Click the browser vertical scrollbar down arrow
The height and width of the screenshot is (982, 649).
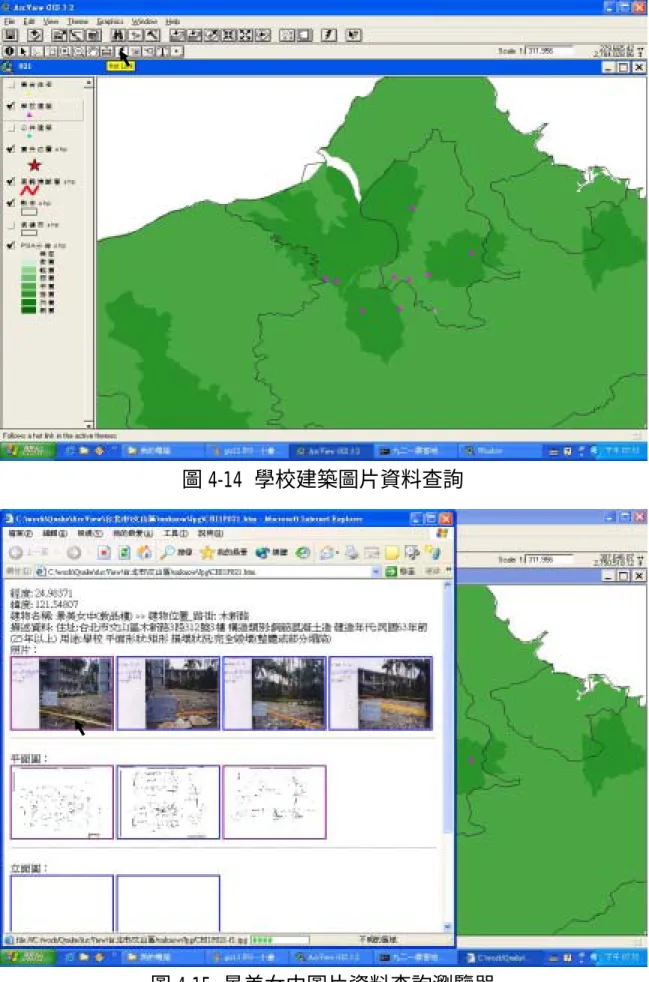(448, 927)
